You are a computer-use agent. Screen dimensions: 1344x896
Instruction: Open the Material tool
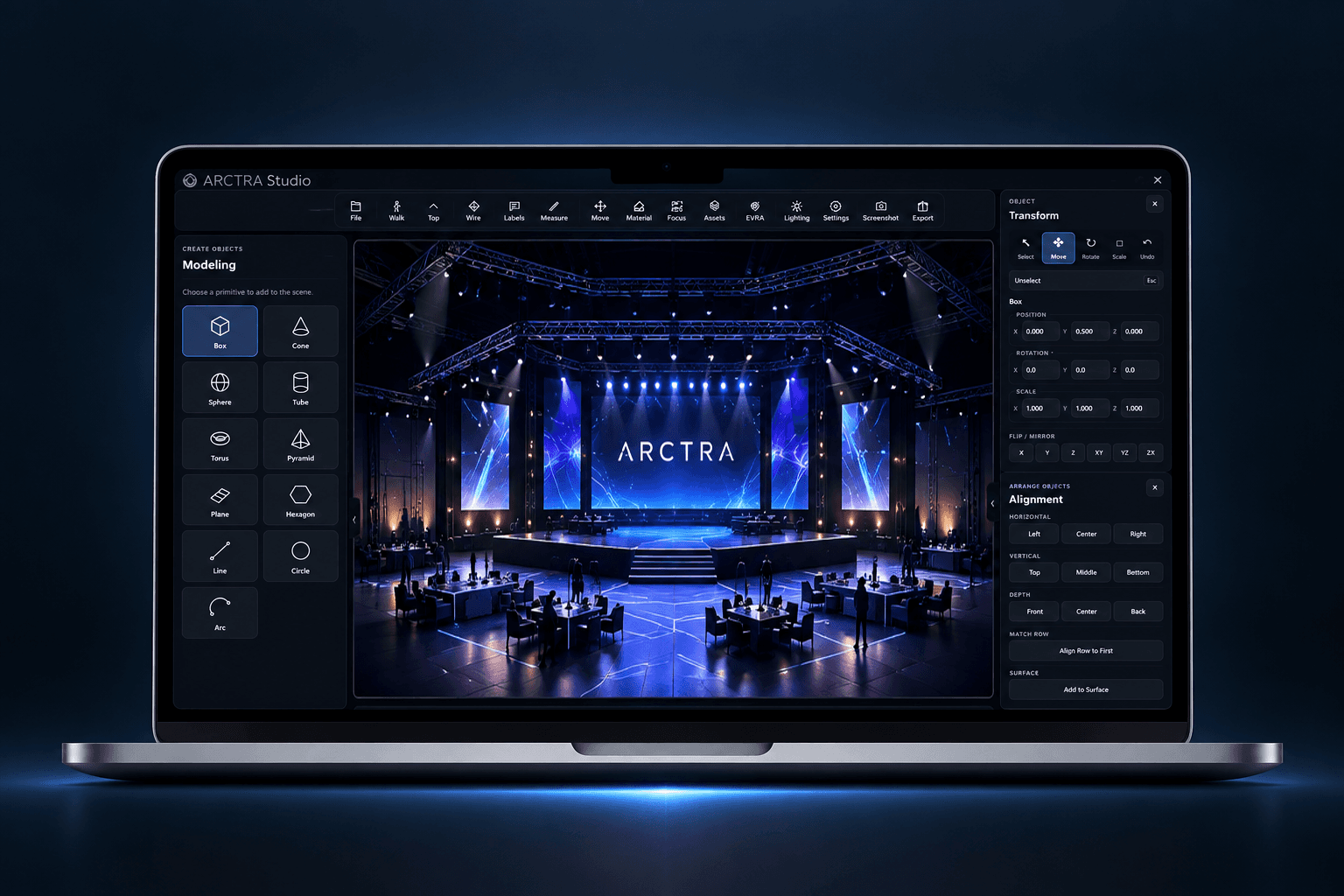pos(639,211)
